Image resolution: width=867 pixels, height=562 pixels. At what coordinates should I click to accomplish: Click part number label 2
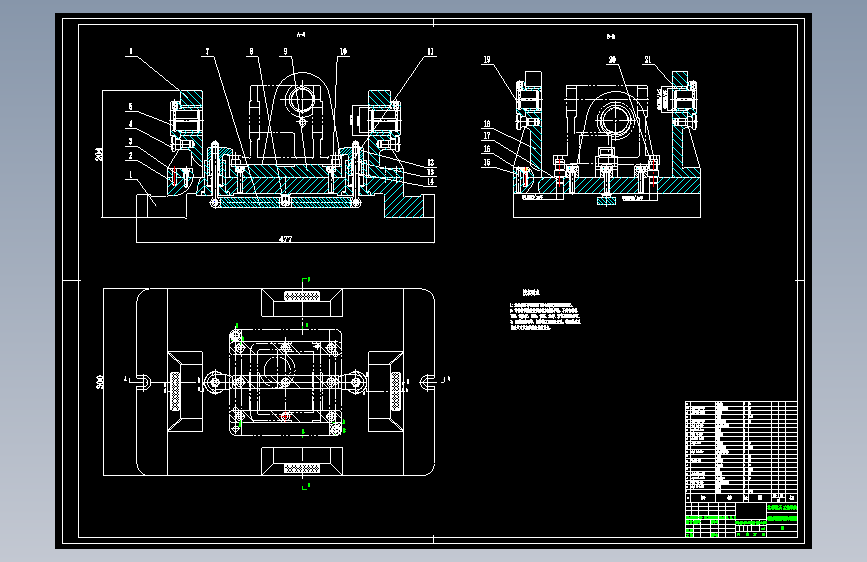pos(130,156)
